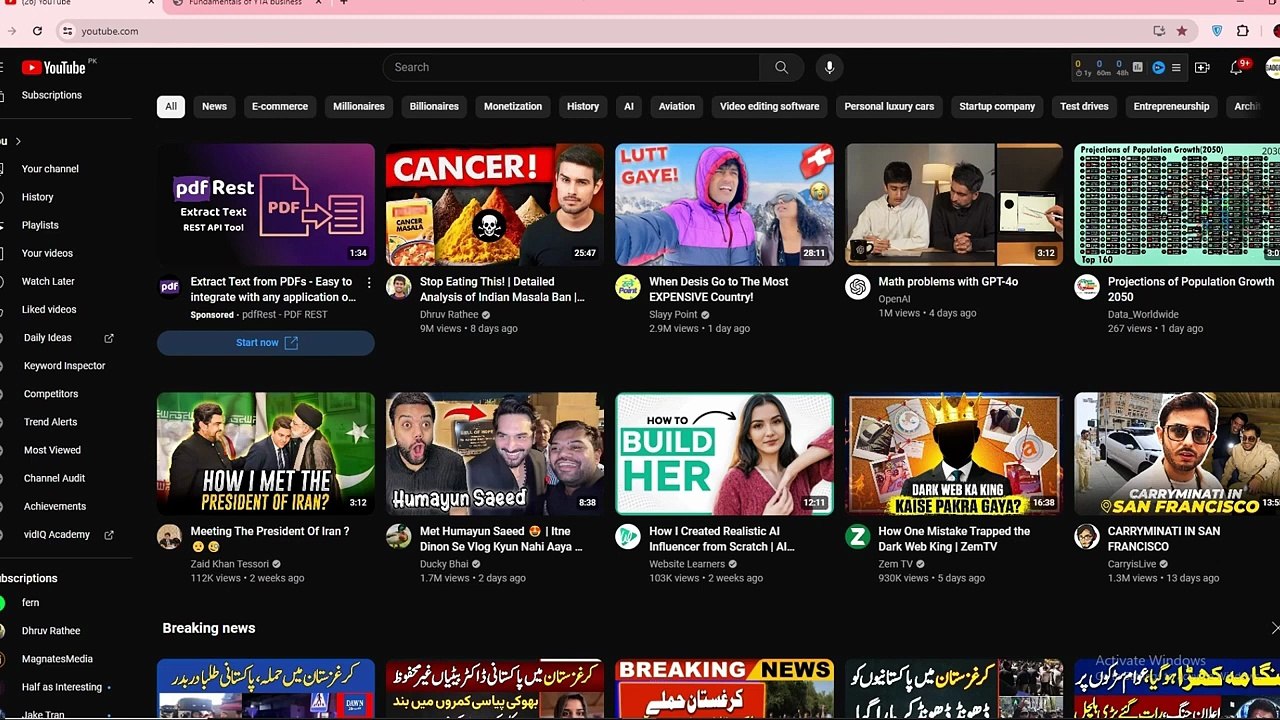Click the install app icon in address bar
The image size is (1280, 720).
(1159, 31)
